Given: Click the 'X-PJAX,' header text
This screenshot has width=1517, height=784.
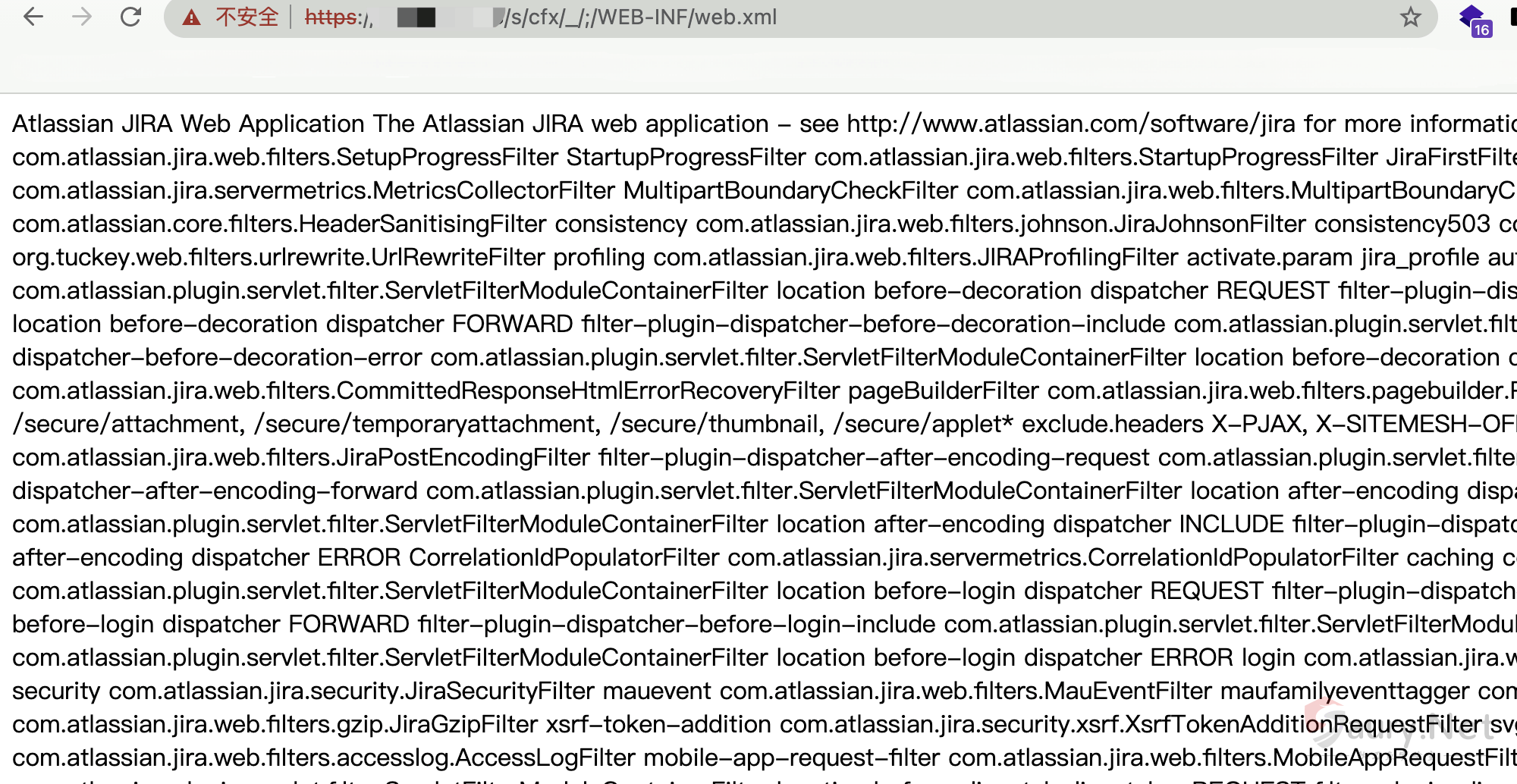Looking at the screenshot, I should [x=1259, y=424].
